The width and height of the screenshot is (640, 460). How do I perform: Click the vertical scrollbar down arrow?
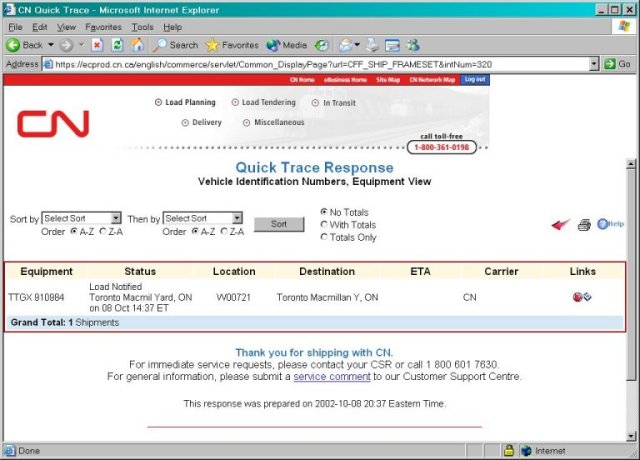(x=631, y=436)
